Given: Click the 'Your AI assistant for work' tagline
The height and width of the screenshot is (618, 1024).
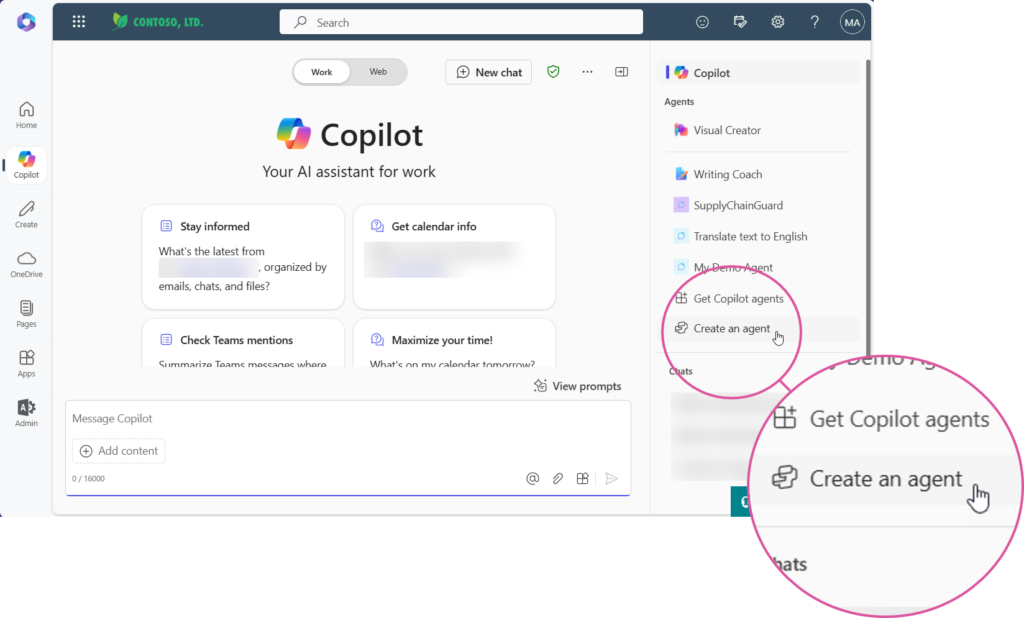Looking at the screenshot, I should click(x=349, y=172).
